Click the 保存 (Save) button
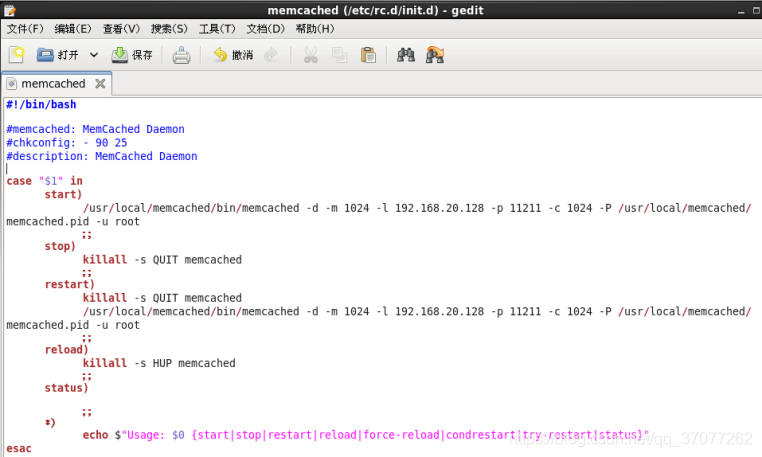The image size is (762, 457). 132,55
